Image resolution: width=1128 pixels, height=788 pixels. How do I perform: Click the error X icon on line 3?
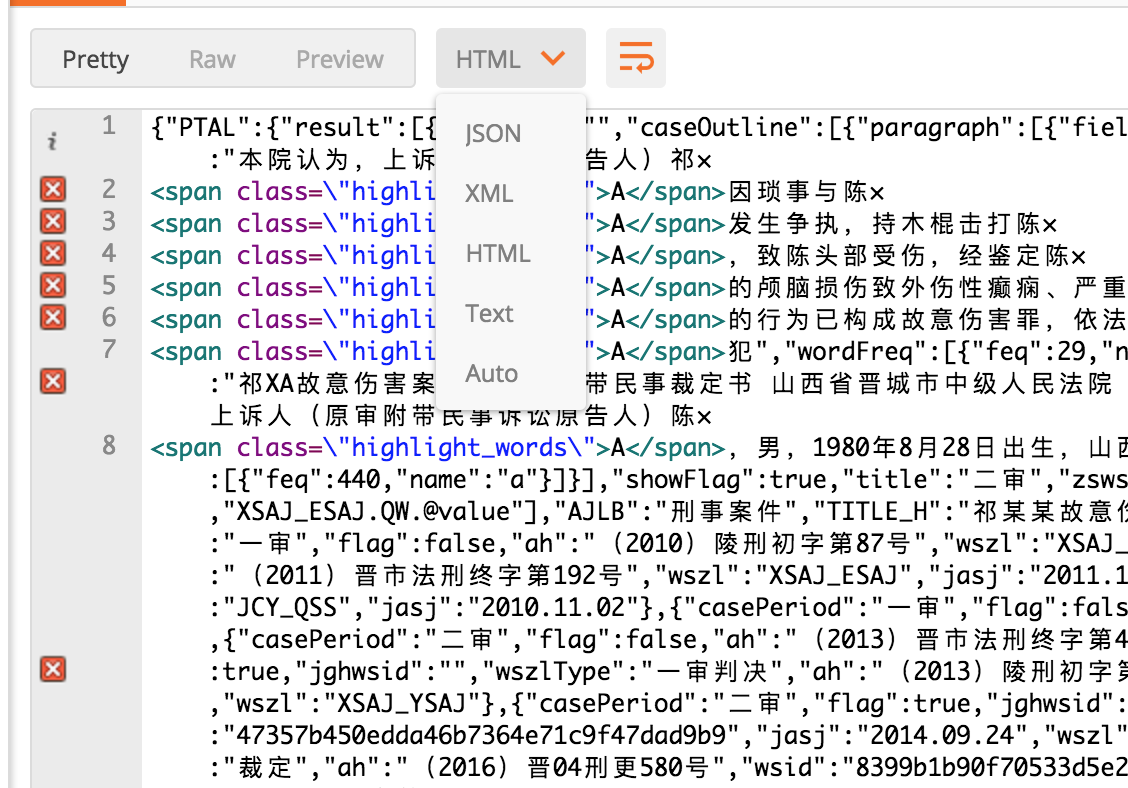point(52,221)
